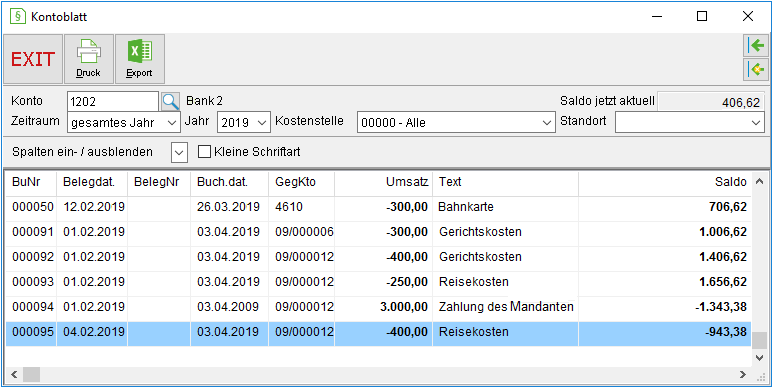The image size is (772, 387).
Task: Click the Saldo column header
Action: point(665,182)
